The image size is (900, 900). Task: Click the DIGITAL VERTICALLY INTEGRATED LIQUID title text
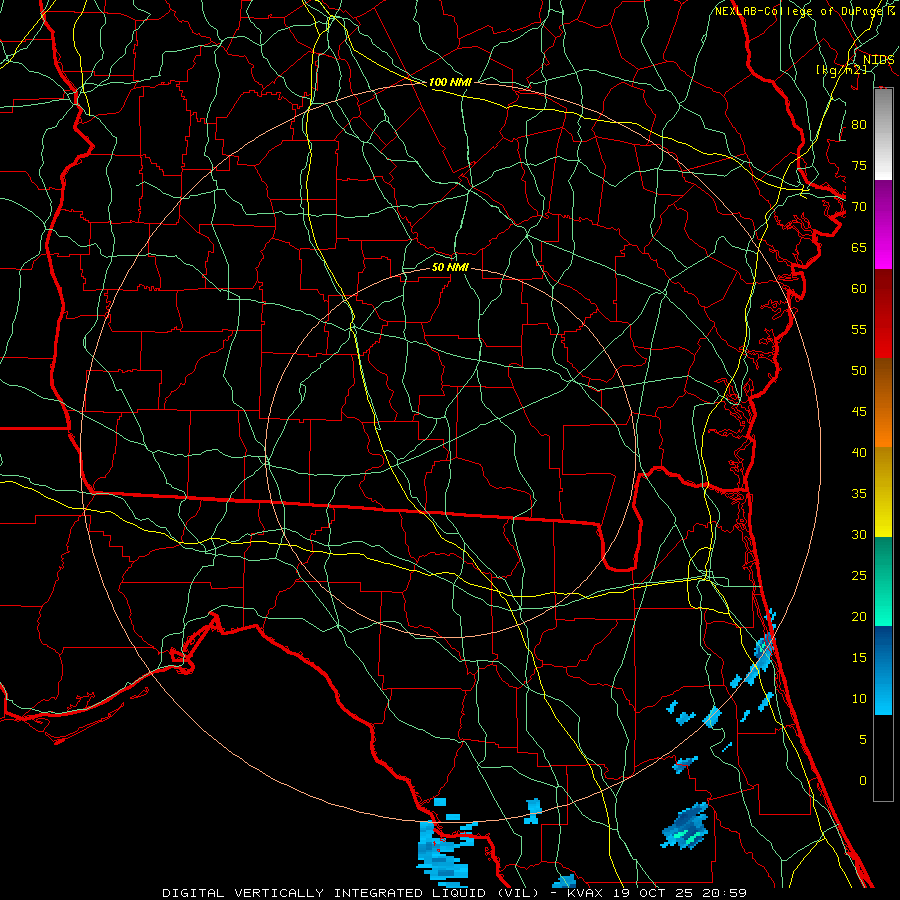(324, 893)
